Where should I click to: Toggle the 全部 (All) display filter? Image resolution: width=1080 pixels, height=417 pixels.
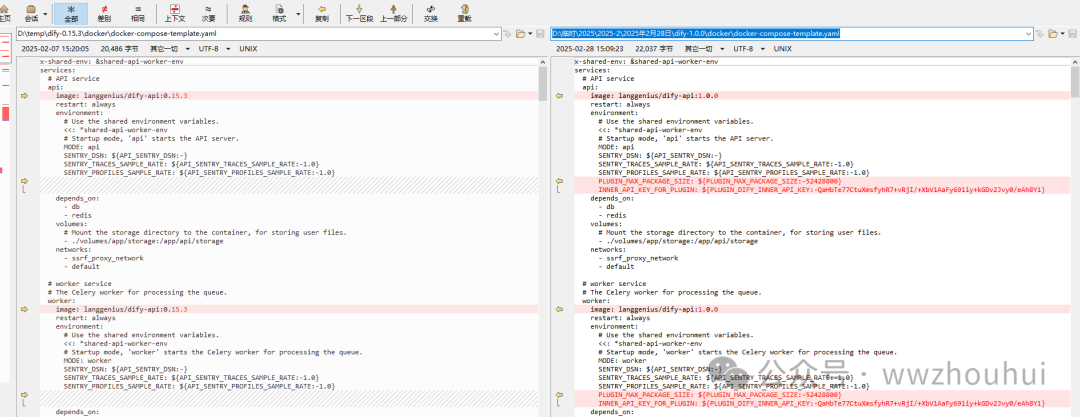tap(71, 12)
